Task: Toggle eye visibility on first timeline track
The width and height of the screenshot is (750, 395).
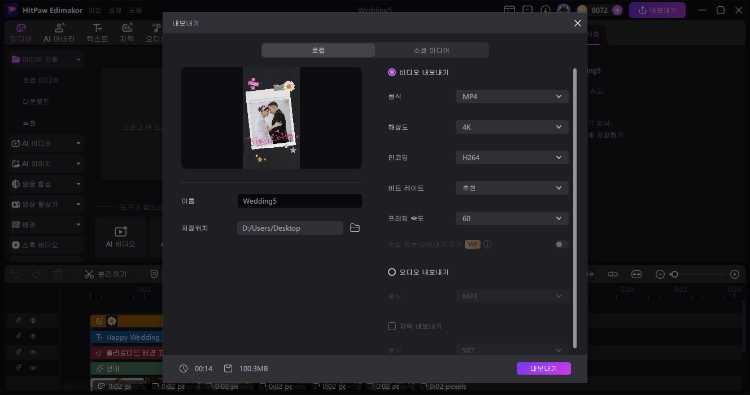Action: point(33,320)
